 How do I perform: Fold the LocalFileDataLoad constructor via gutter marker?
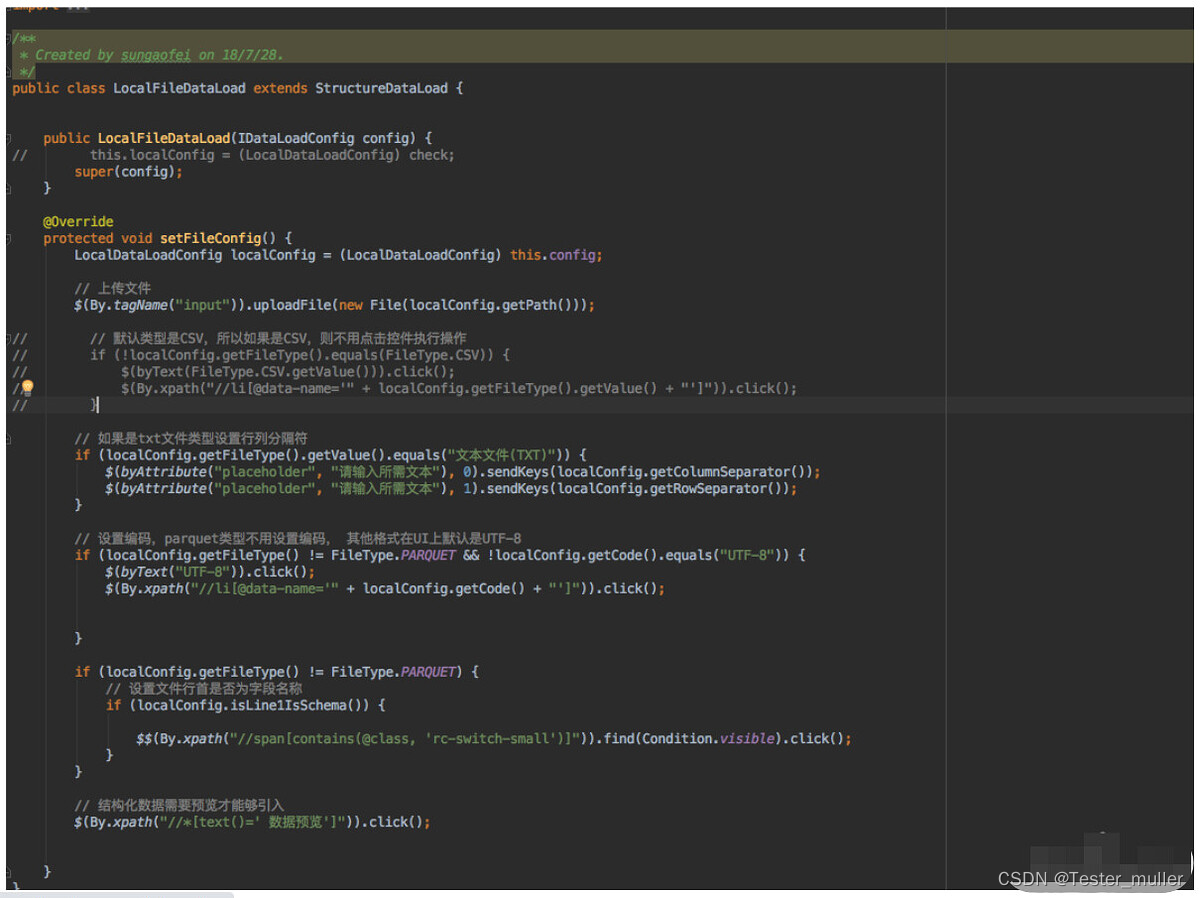click(x=9, y=138)
